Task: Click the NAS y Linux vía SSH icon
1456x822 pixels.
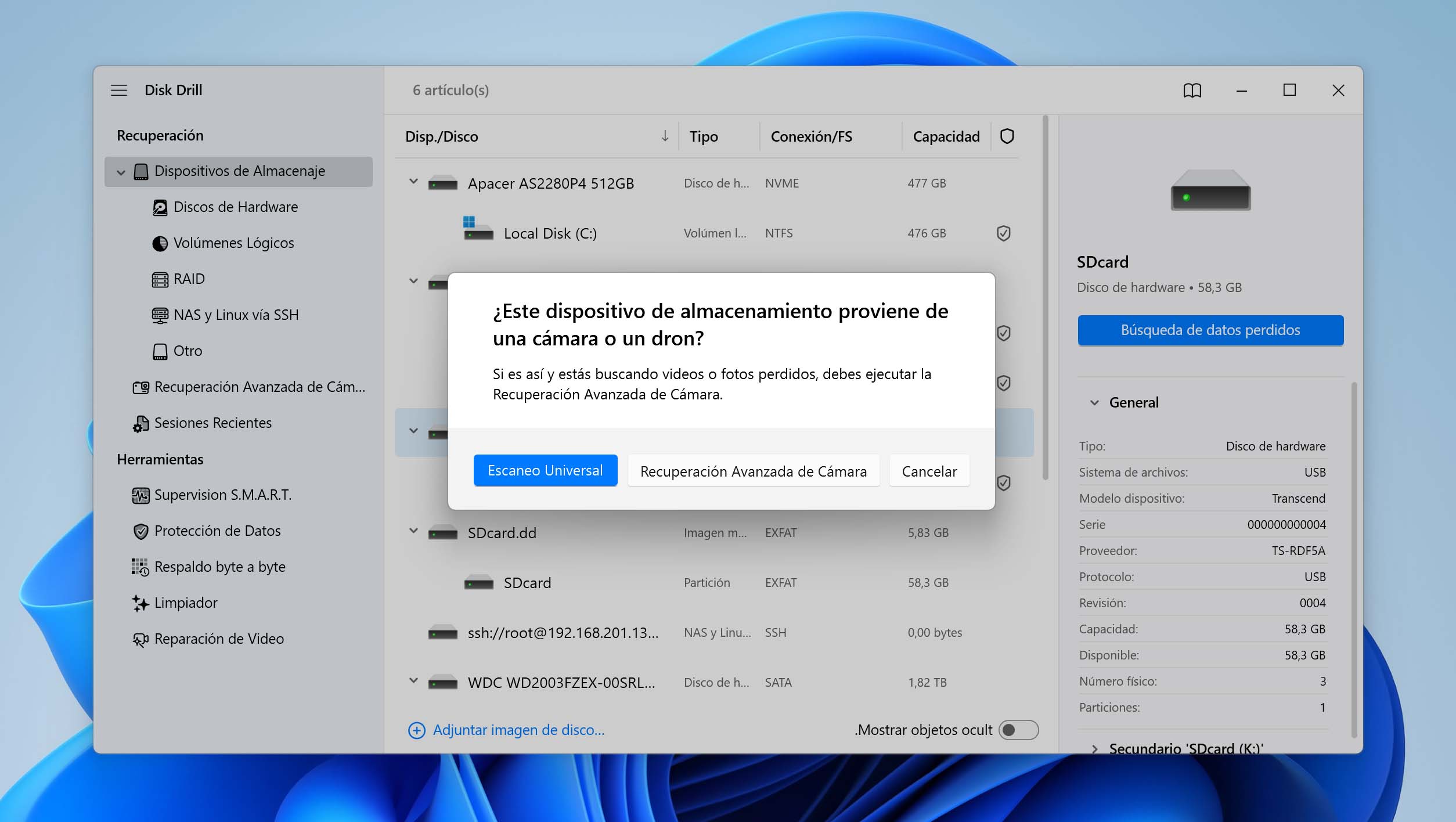Action: (160, 315)
